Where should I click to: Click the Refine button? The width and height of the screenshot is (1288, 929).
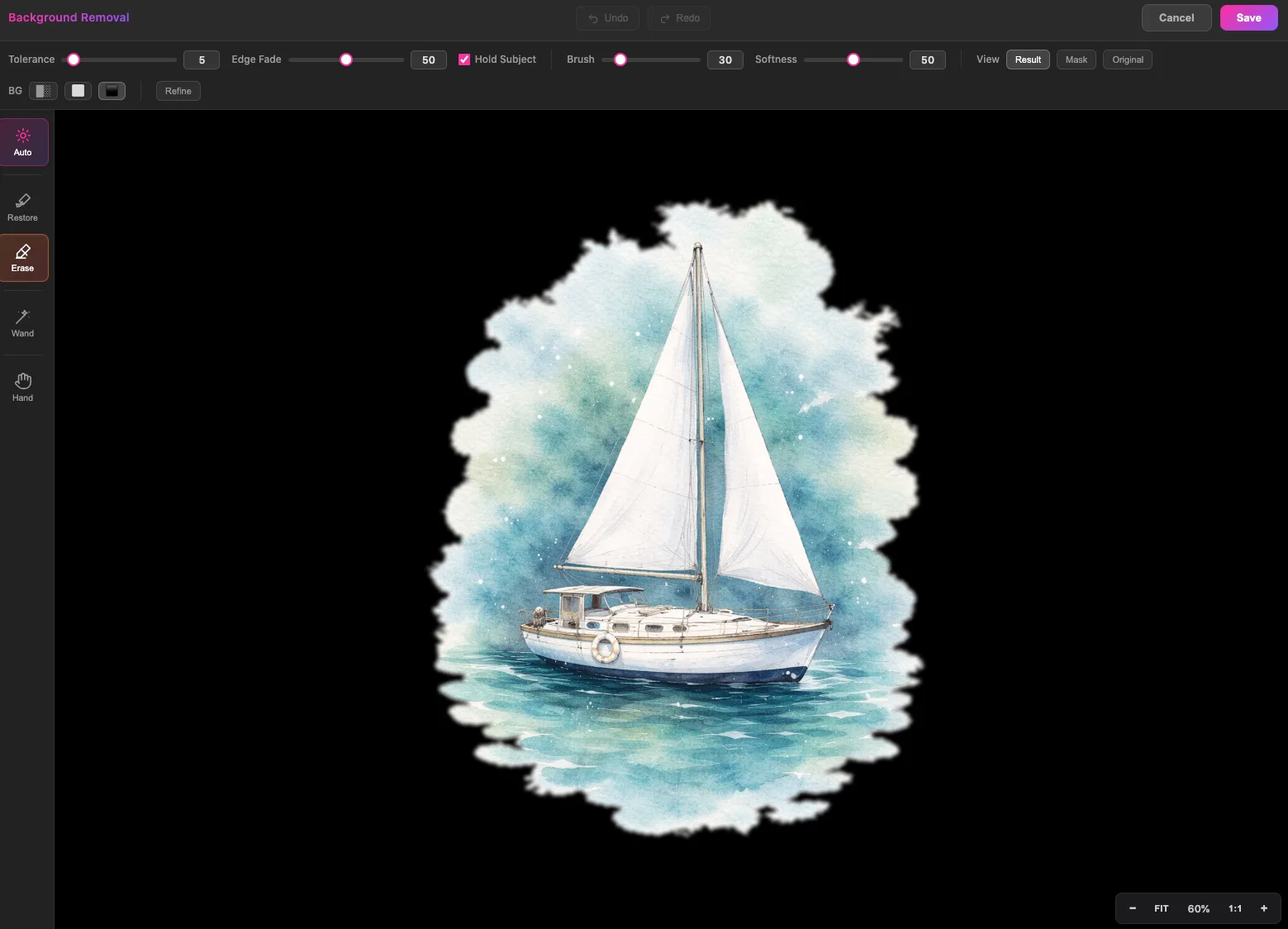(x=178, y=91)
